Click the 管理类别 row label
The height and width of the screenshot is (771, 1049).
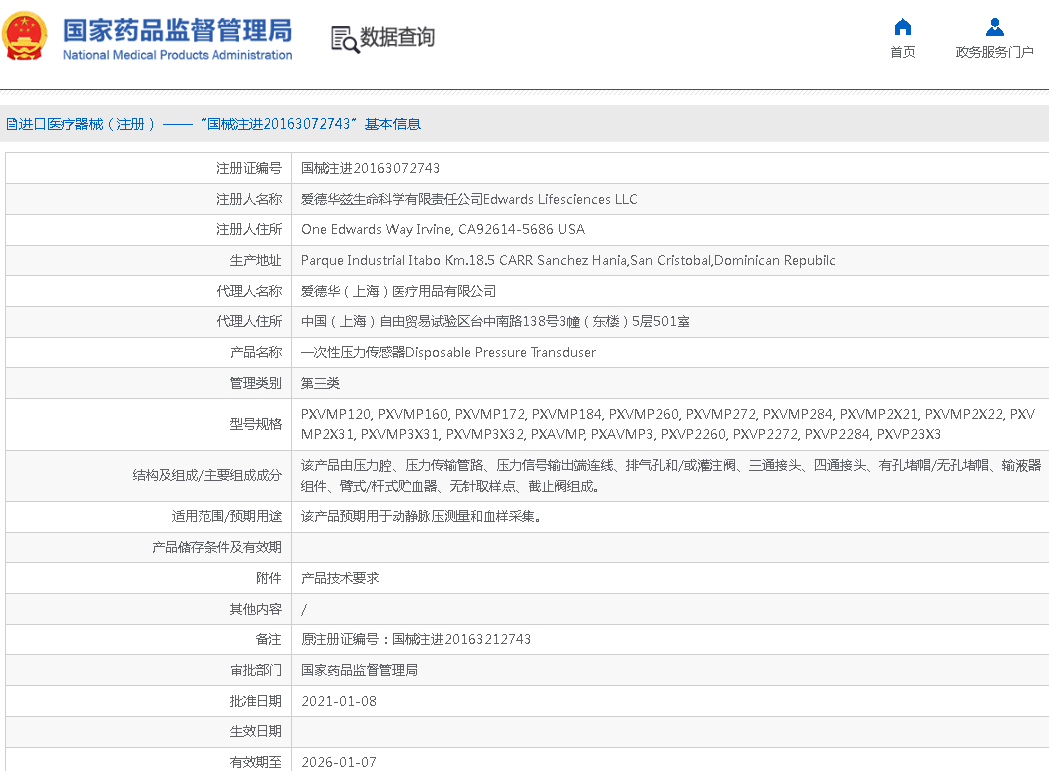[256, 383]
